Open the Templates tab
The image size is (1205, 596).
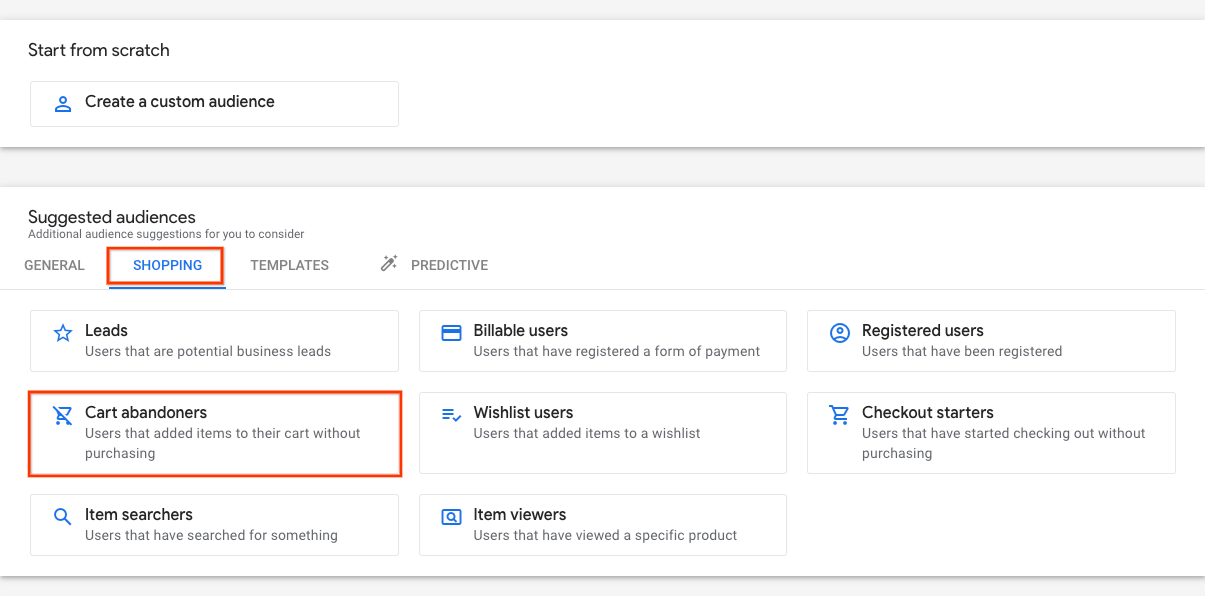(290, 265)
